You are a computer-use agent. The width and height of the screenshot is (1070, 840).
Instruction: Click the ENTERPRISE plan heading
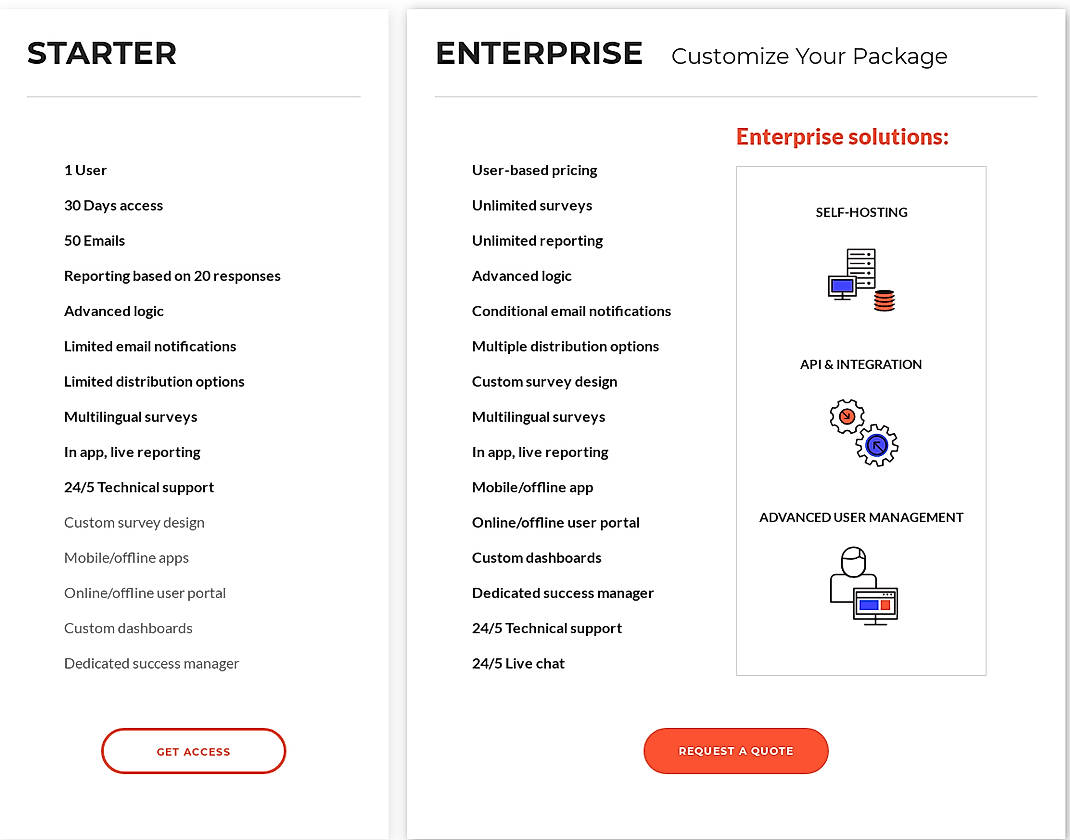pos(539,53)
